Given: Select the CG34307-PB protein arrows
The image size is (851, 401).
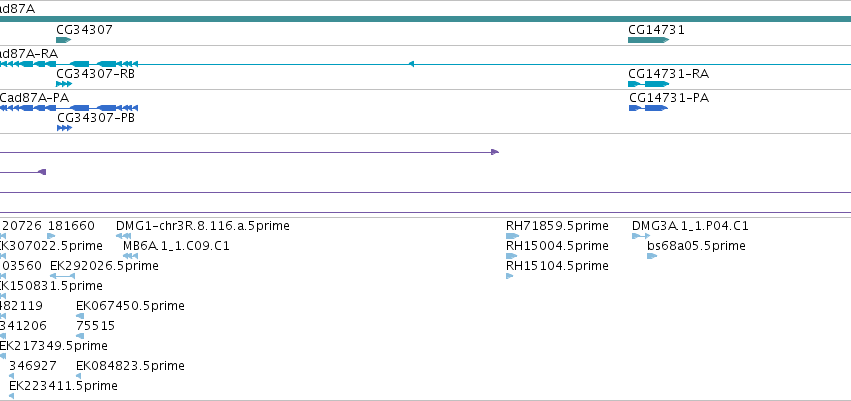Looking at the screenshot, I should point(65,128).
